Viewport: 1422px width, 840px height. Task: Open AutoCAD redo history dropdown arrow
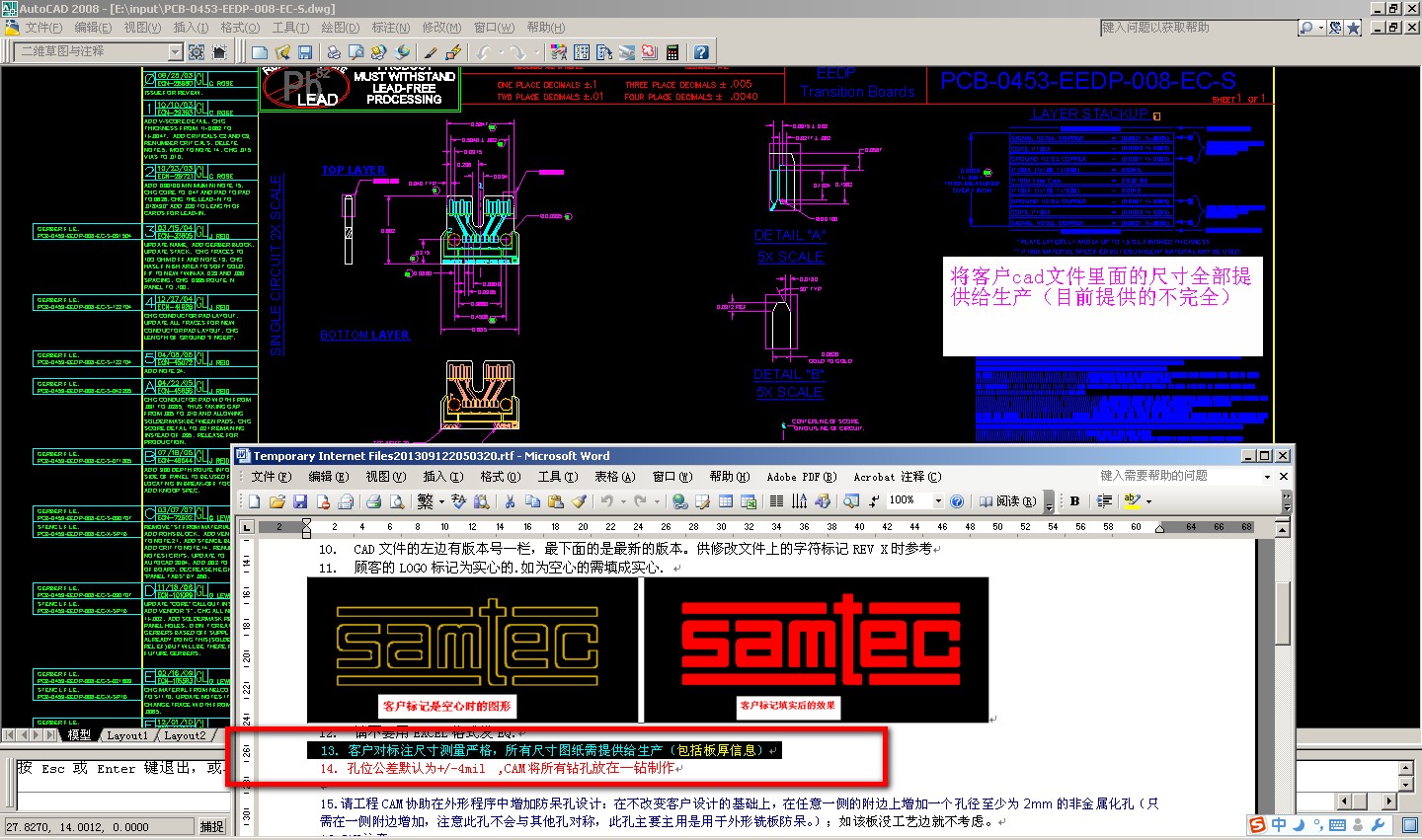click(536, 51)
